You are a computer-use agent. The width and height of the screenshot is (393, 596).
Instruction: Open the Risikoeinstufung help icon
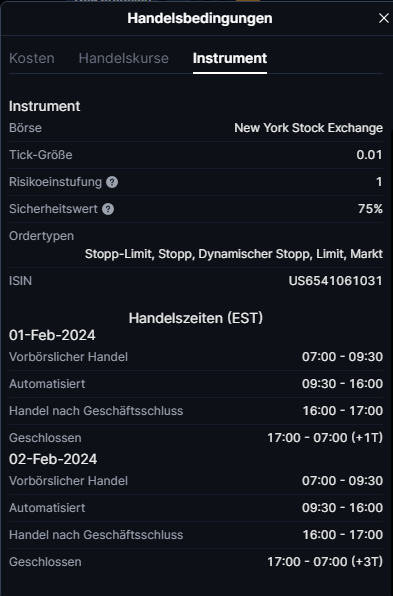pos(112,182)
